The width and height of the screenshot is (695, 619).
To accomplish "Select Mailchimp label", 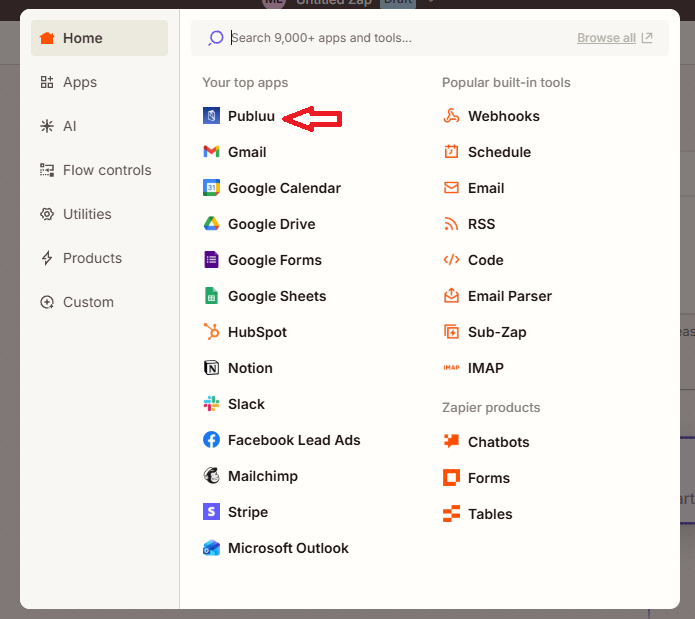I will tap(263, 476).
